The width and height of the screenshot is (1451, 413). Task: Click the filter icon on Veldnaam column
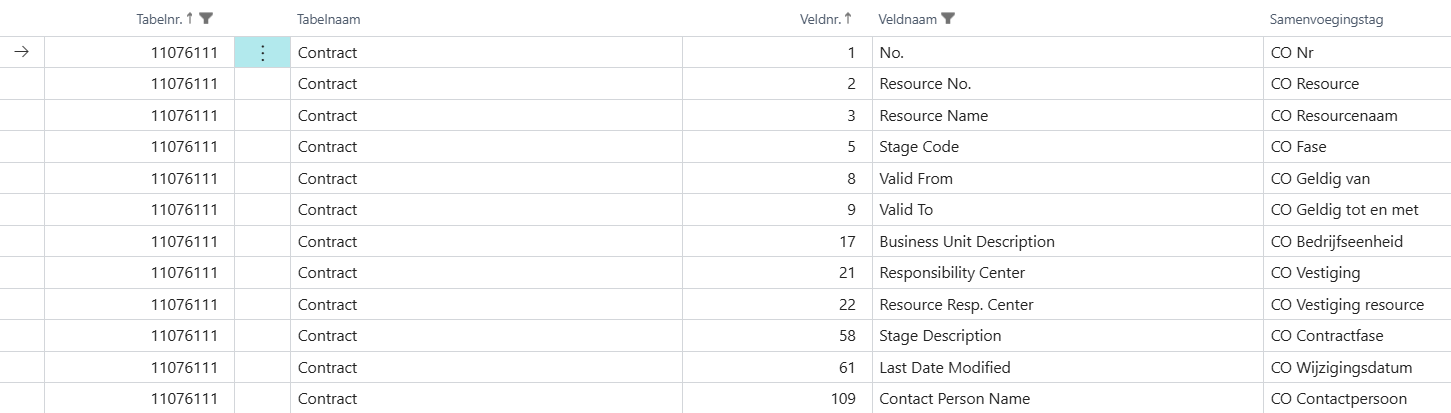948,18
